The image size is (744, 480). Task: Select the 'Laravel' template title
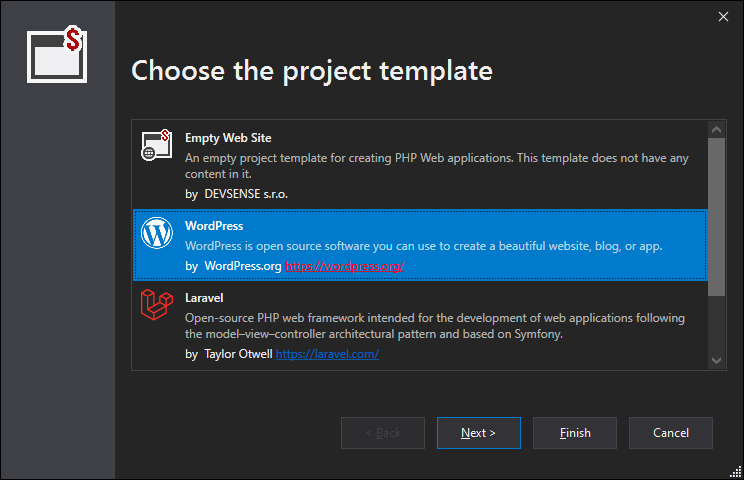(204, 298)
